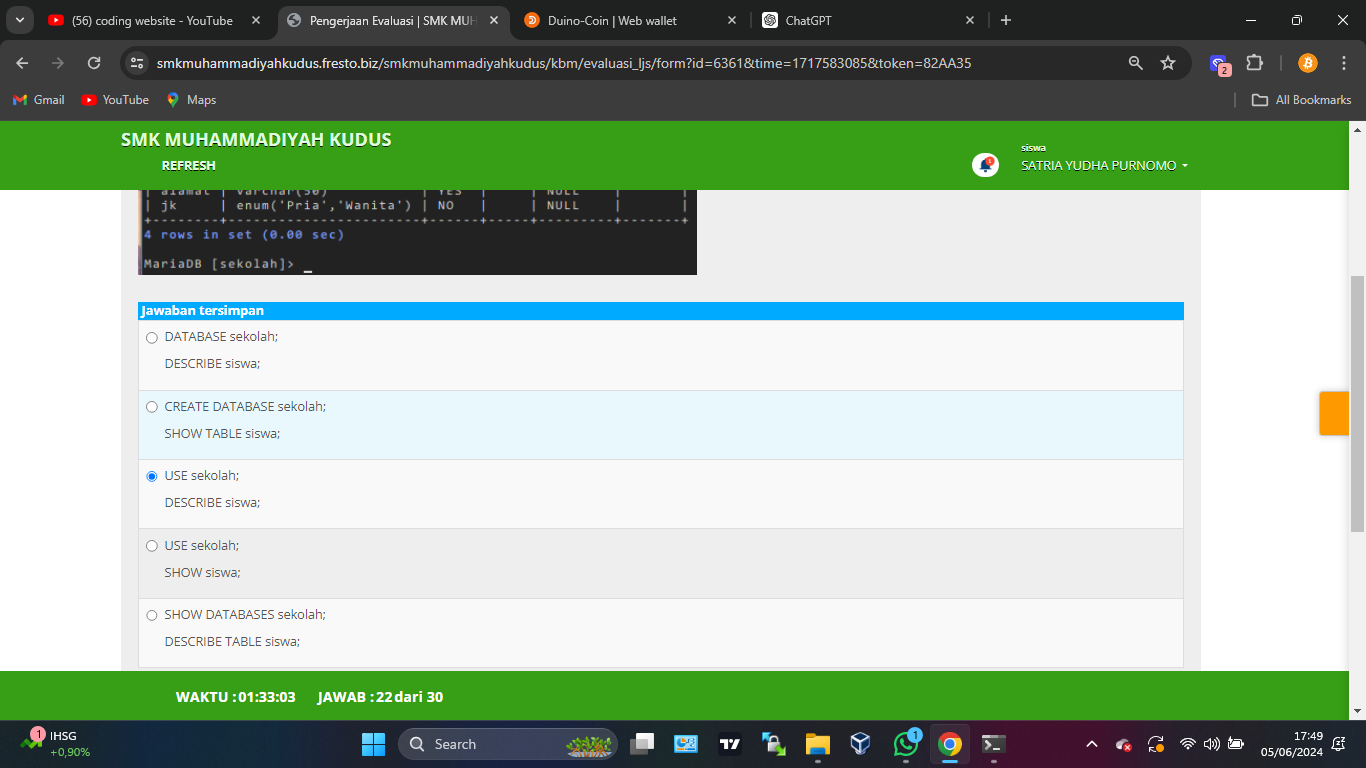Open the two-monitor network app in taskbar
Viewport: 1366px width, 768px height.
774,744
